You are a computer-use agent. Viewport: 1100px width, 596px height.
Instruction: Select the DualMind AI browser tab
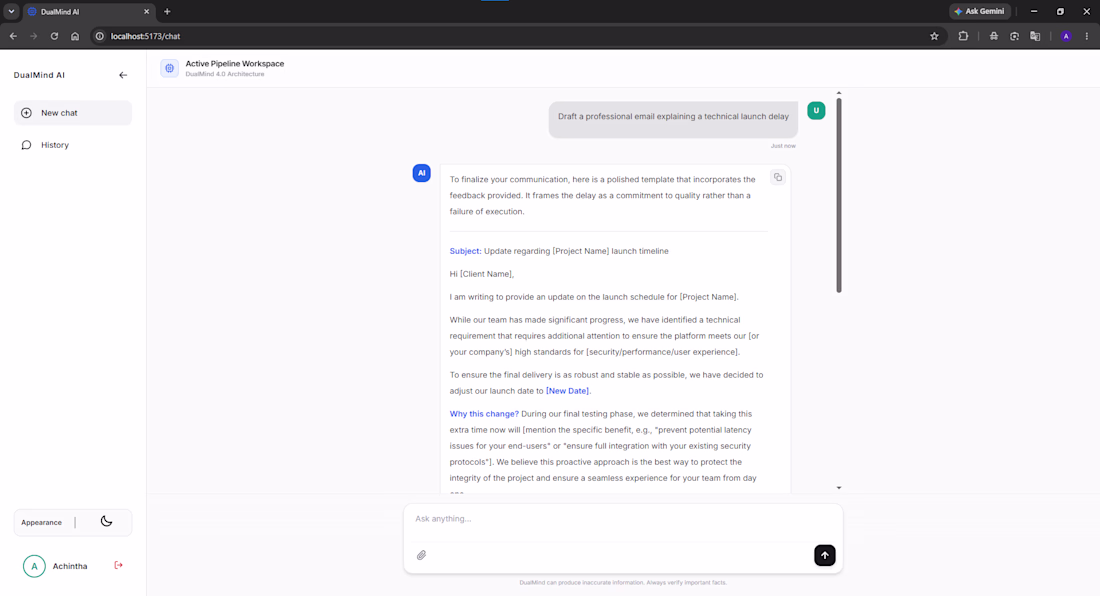88,12
